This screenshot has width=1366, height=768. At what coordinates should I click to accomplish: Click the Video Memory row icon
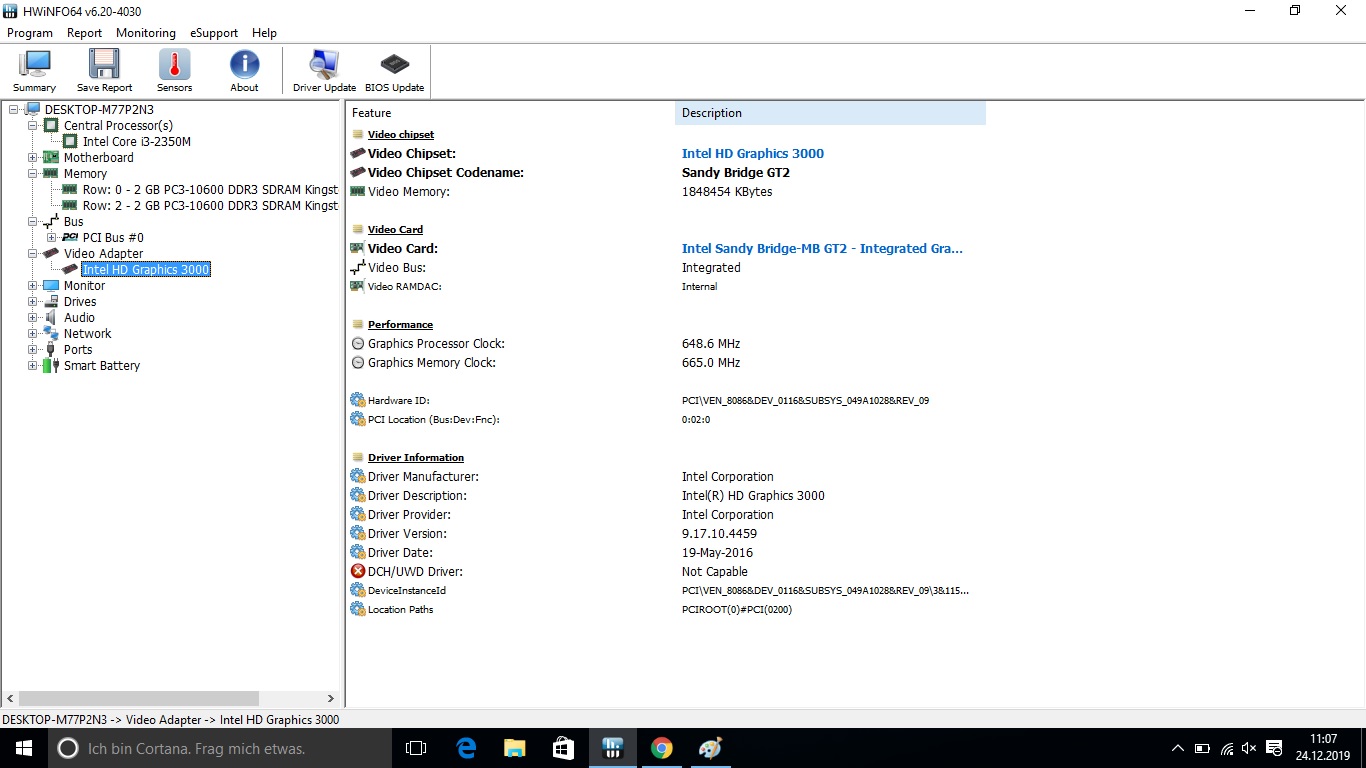point(358,192)
